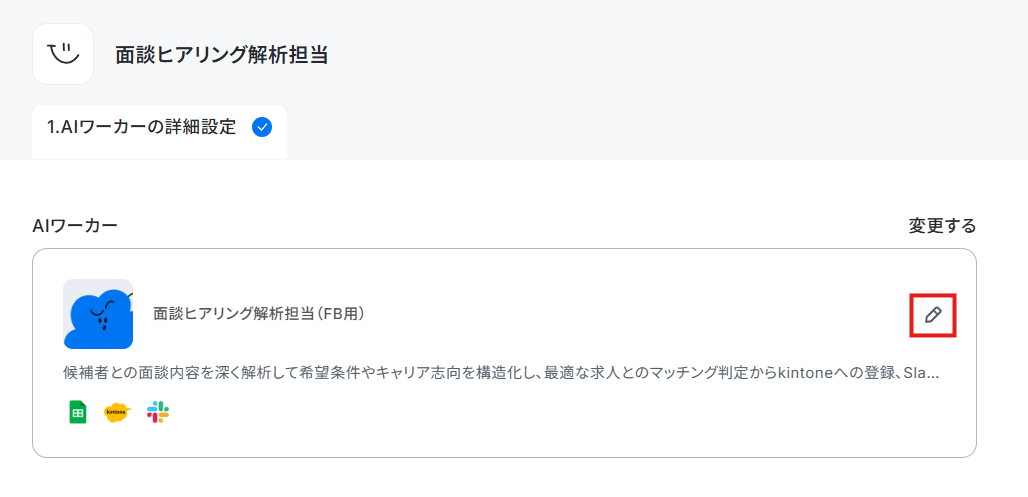The width and height of the screenshot is (1028, 497).
Task: Select the colorful Slack integration icon
Action: 158,412
